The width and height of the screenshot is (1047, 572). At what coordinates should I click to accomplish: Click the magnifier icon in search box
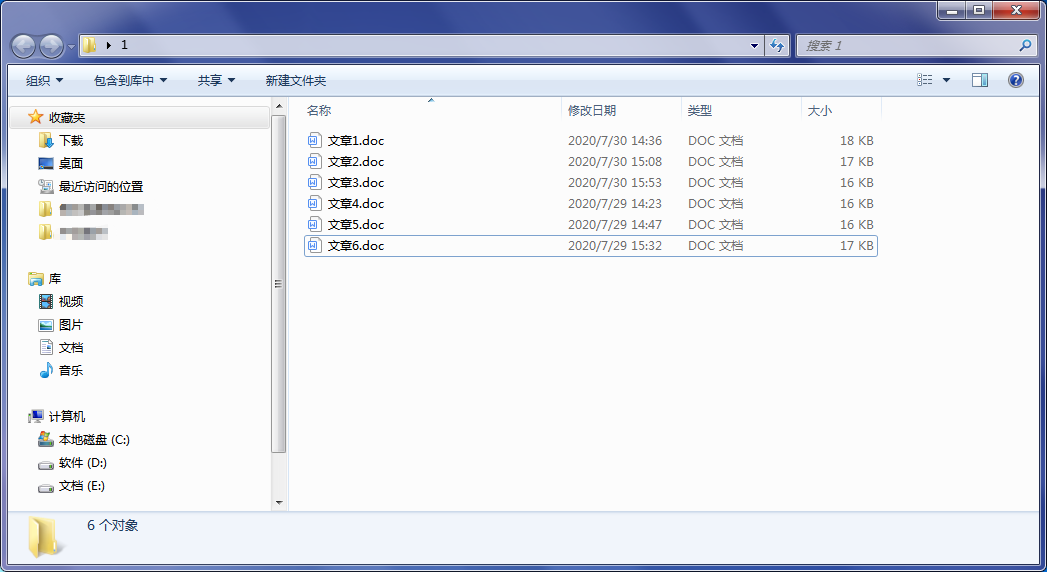(x=1025, y=45)
